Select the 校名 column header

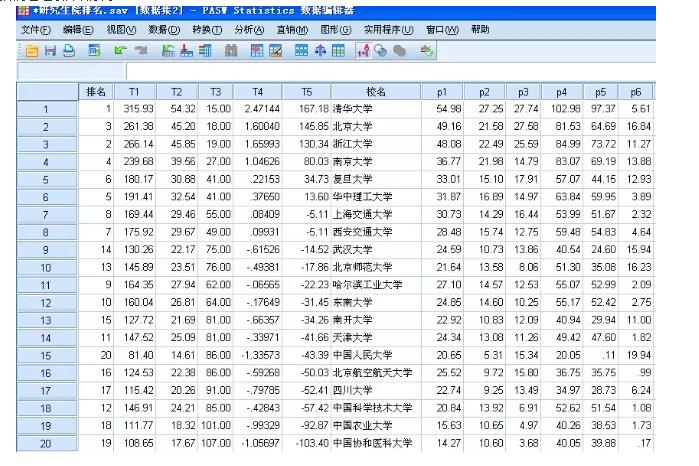pos(376,92)
